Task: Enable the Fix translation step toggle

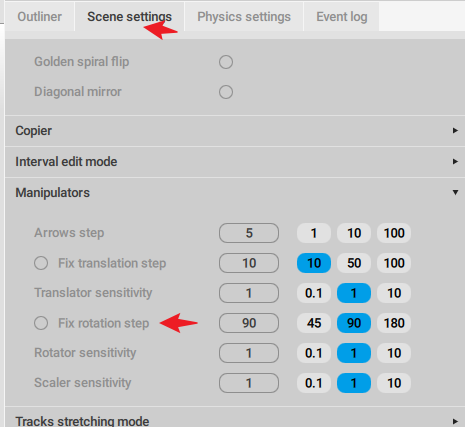Action: 41,263
